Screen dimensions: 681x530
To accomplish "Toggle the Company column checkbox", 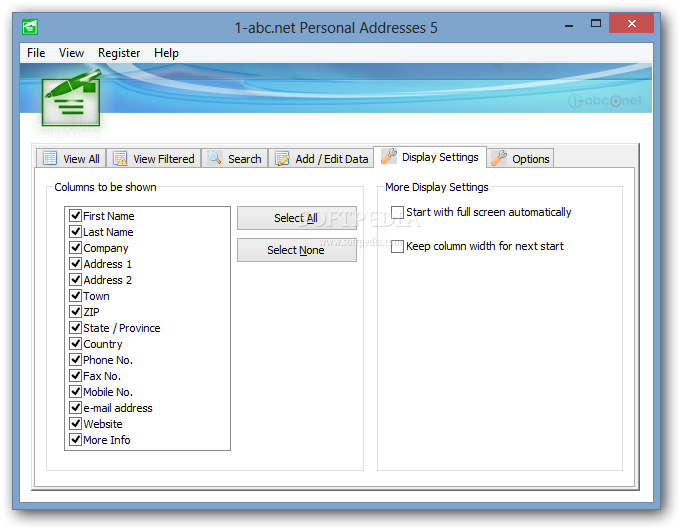I will coord(76,248).
